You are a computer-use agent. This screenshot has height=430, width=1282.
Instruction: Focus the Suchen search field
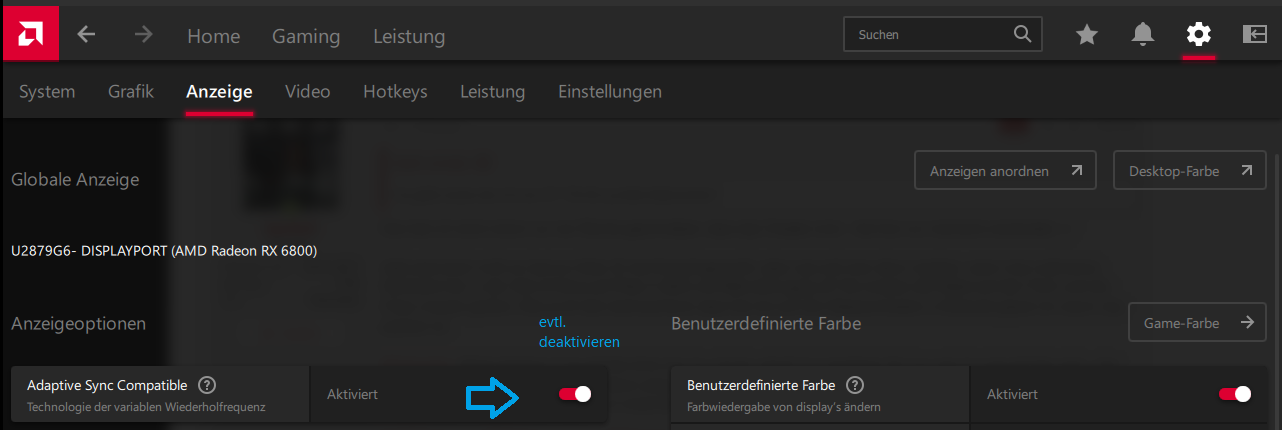(x=943, y=34)
